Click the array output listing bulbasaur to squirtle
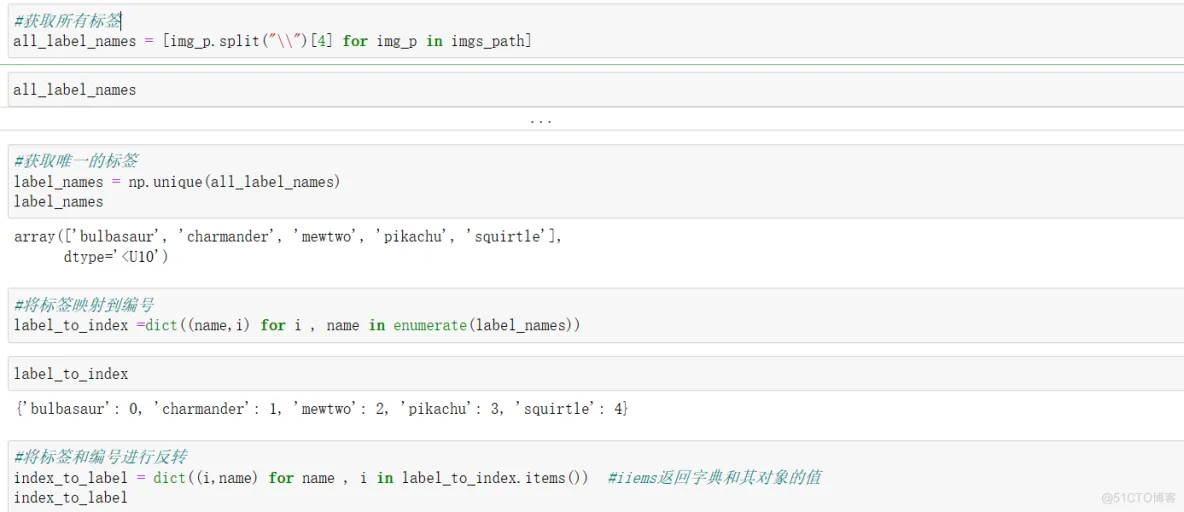 [x=288, y=237]
